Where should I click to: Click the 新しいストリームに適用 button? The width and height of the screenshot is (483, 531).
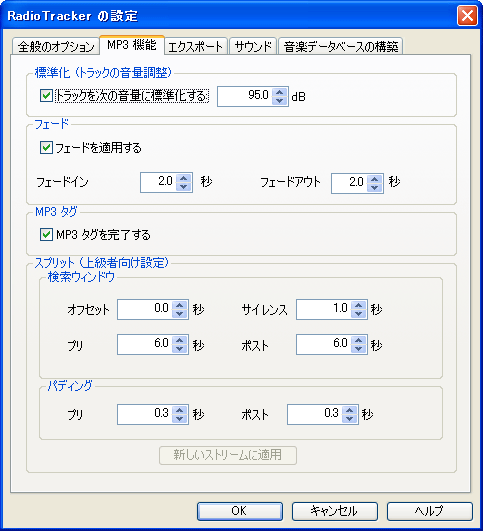click(x=228, y=455)
